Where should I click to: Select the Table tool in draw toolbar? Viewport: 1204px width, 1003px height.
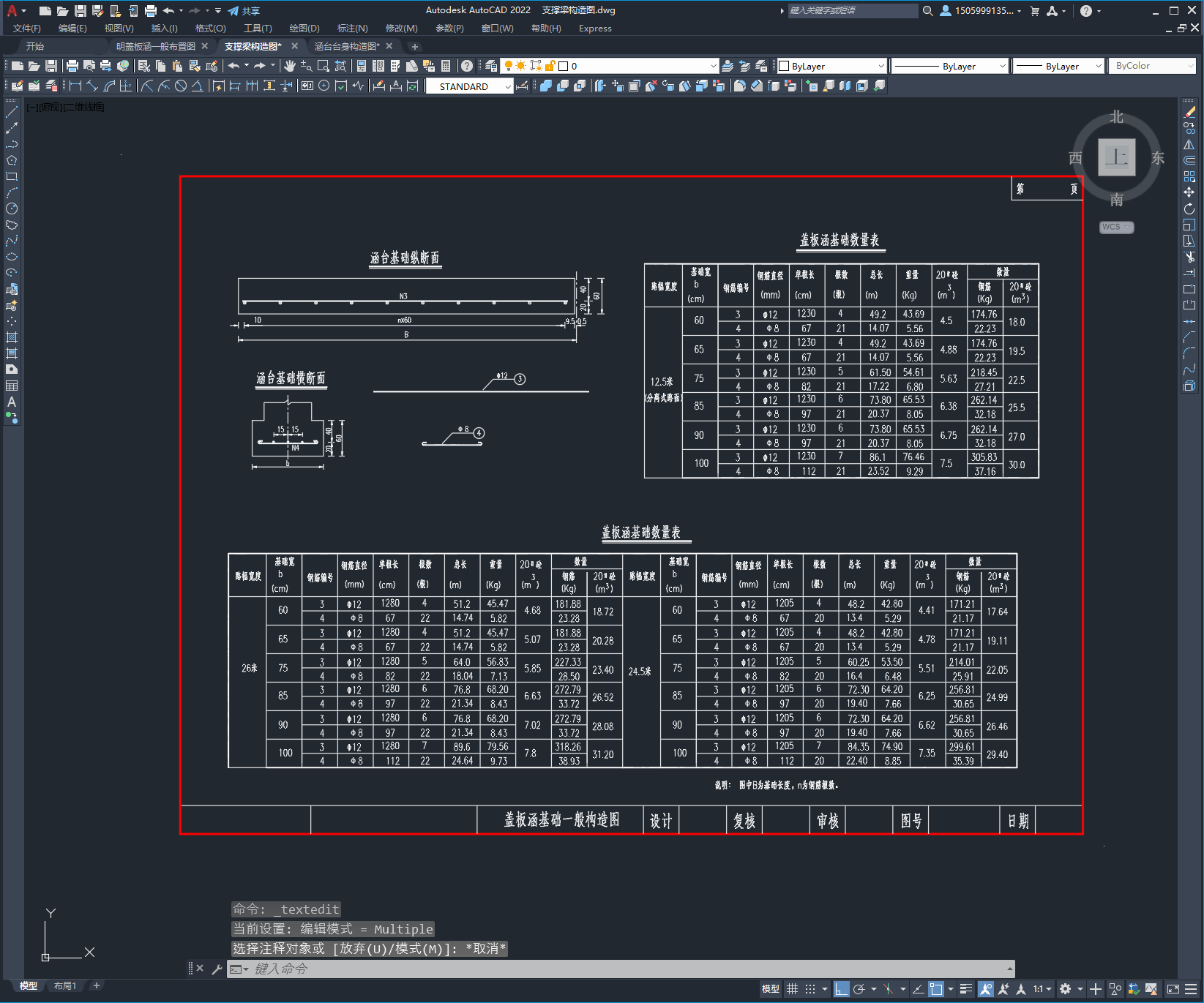[12, 386]
